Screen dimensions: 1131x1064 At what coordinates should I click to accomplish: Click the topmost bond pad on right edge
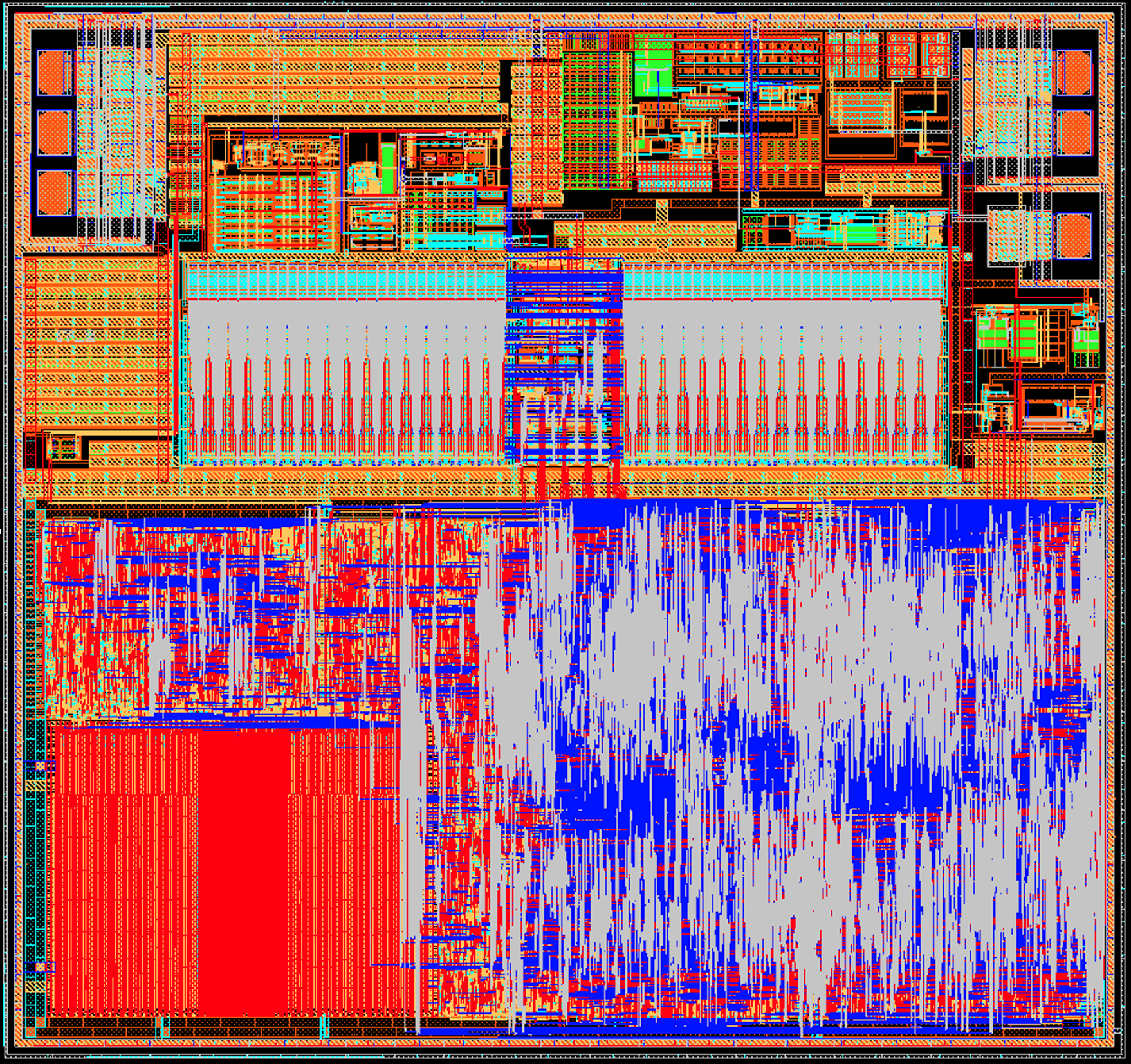(x=1074, y=73)
